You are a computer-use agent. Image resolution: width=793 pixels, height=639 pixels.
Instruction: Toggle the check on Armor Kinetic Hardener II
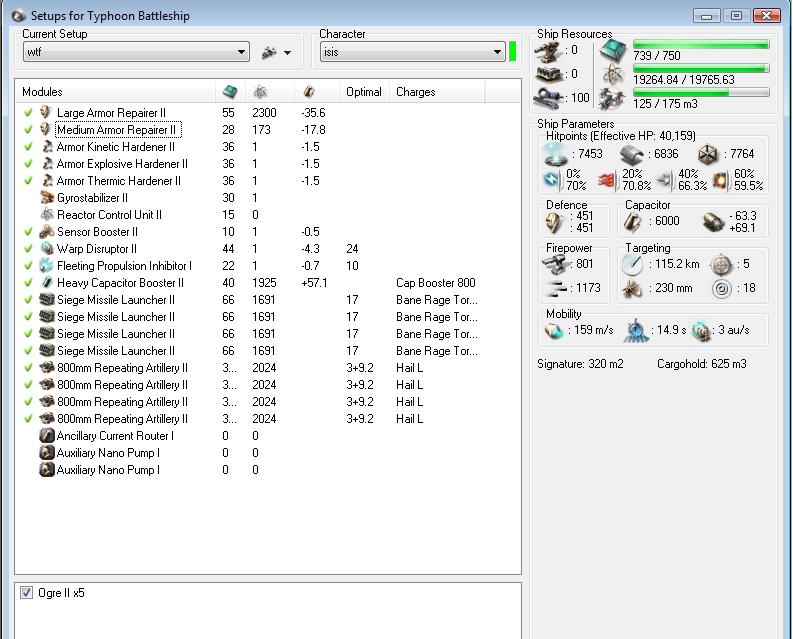(x=28, y=147)
